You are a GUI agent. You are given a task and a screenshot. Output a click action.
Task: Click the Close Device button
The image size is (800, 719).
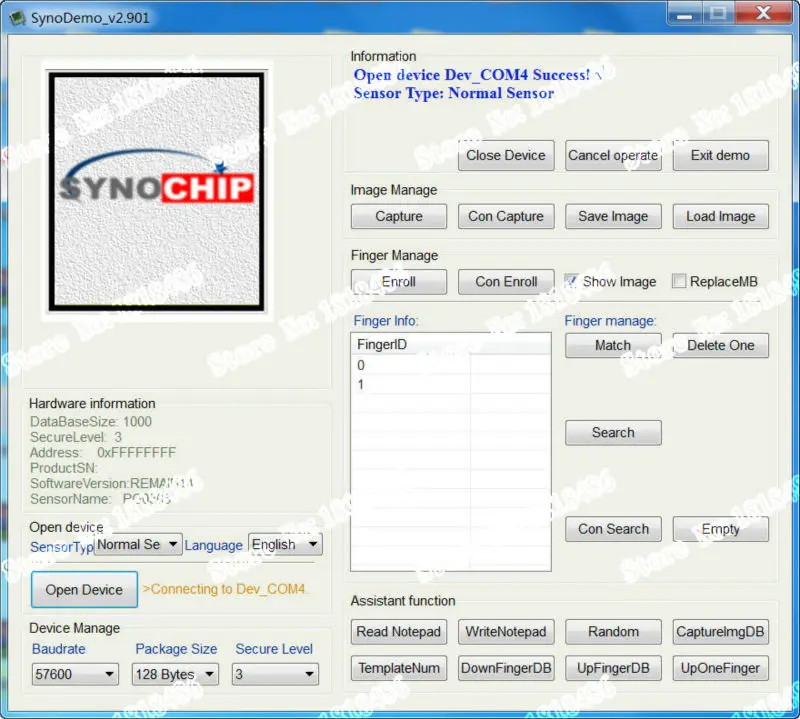506,155
